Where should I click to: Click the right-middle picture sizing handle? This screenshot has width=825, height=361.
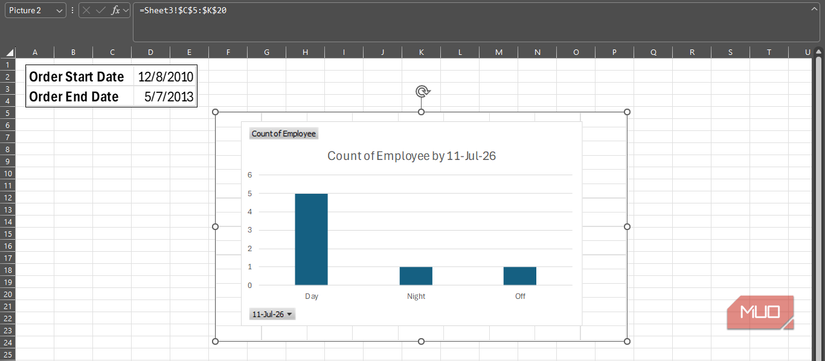coord(627,226)
